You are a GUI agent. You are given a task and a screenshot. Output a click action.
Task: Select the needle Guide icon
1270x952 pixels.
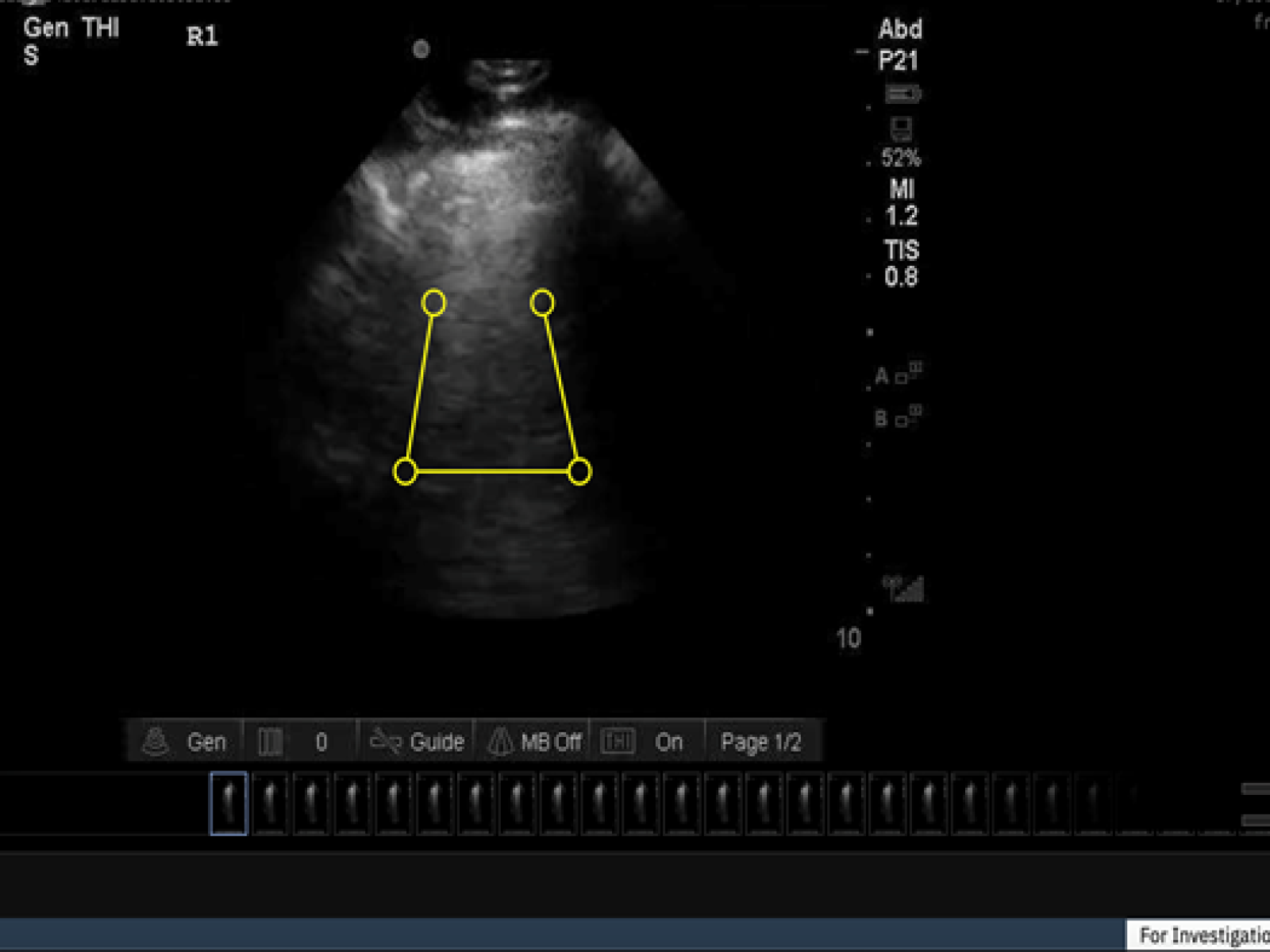coord(386,742)
